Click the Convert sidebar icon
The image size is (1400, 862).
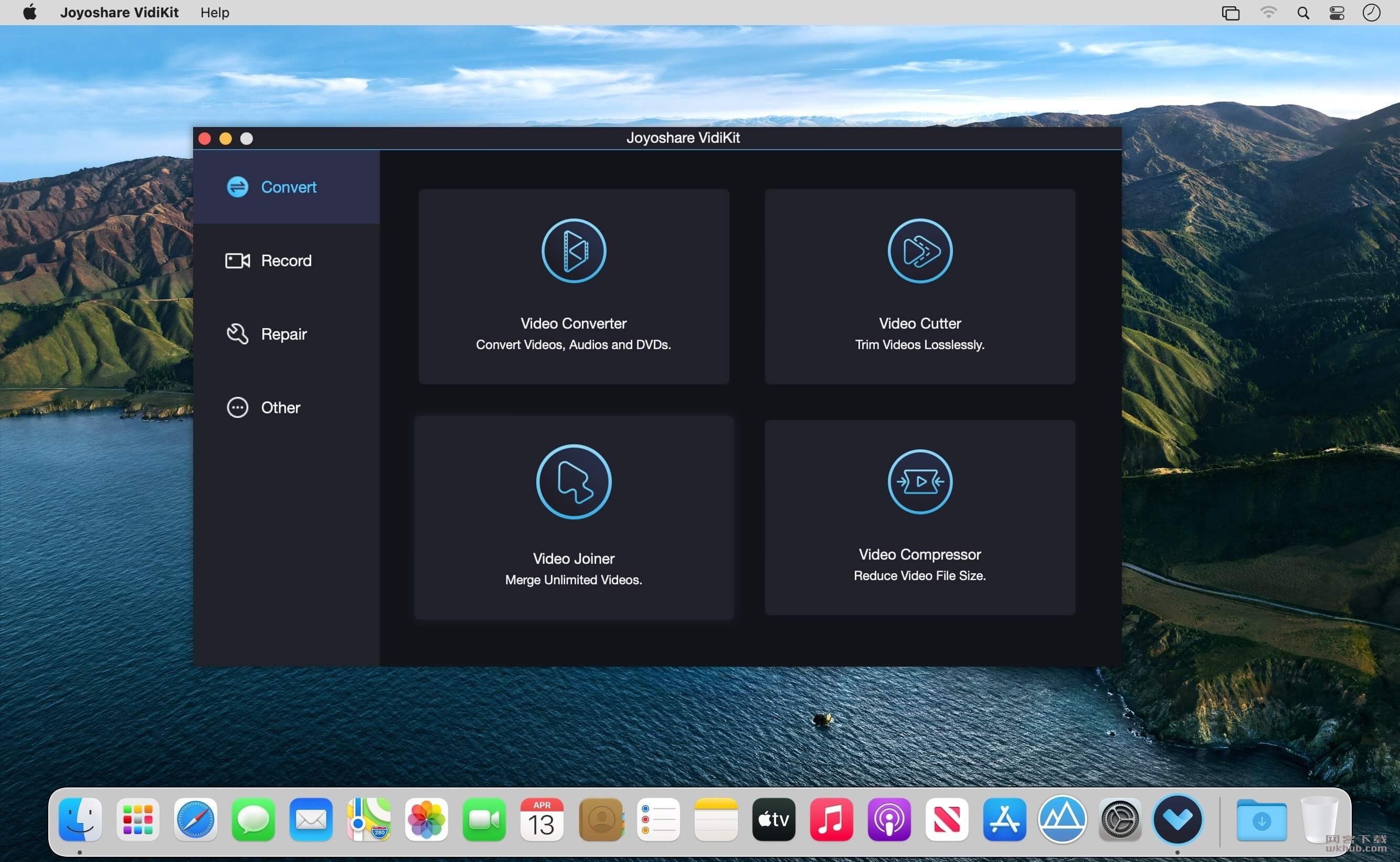237,187
